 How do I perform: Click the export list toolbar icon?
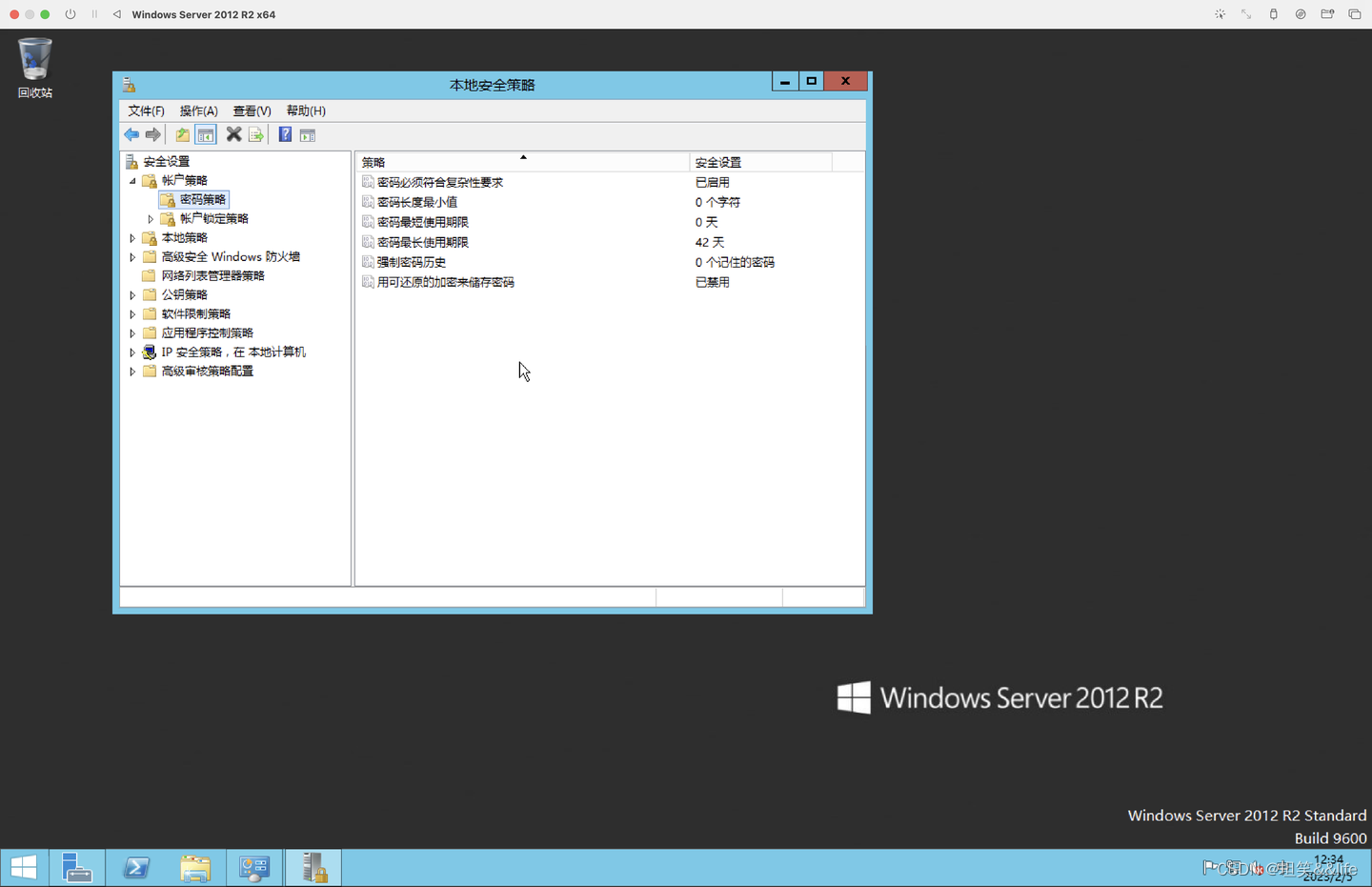point(256,135)
